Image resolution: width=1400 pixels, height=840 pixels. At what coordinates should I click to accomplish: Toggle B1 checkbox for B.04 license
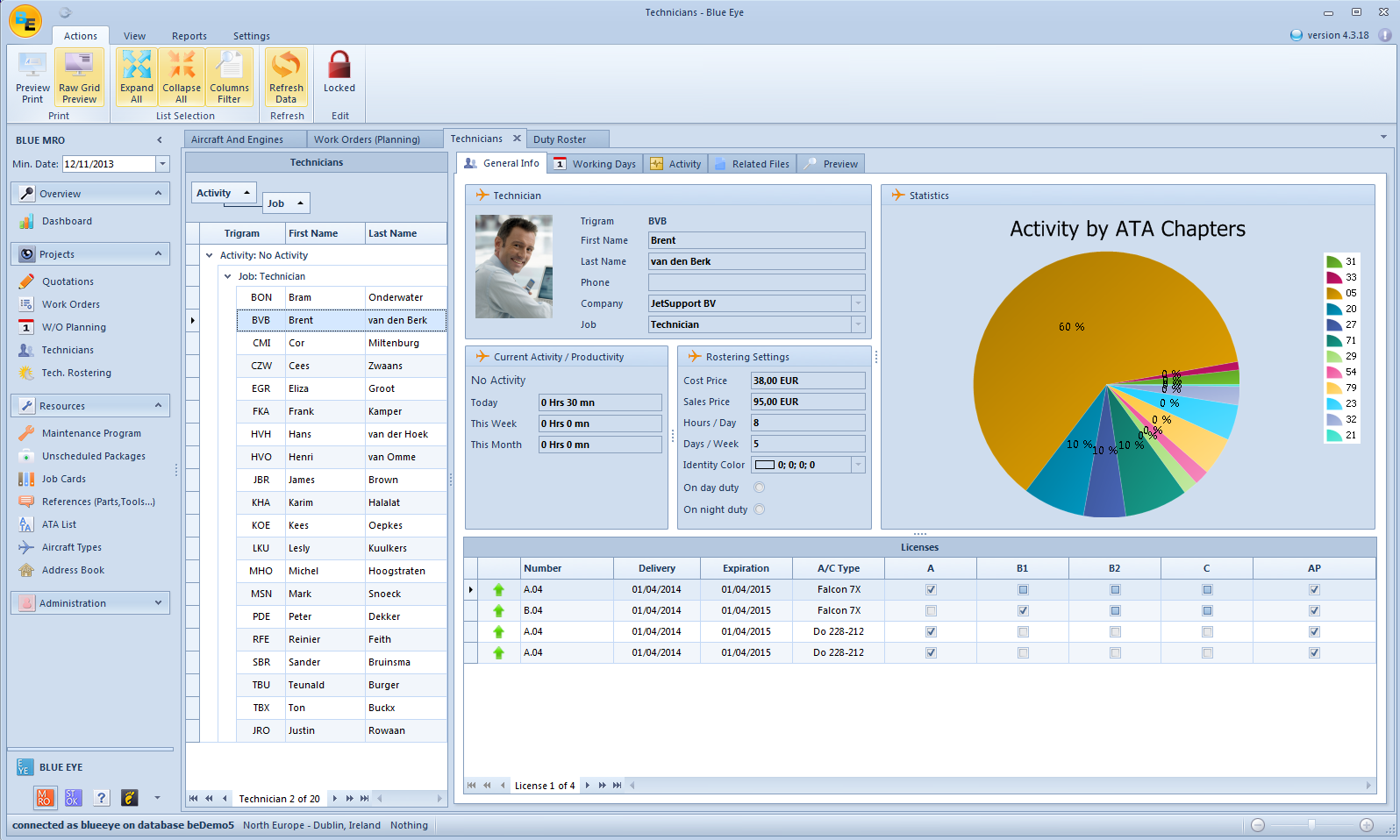(x=1023, y=610)
